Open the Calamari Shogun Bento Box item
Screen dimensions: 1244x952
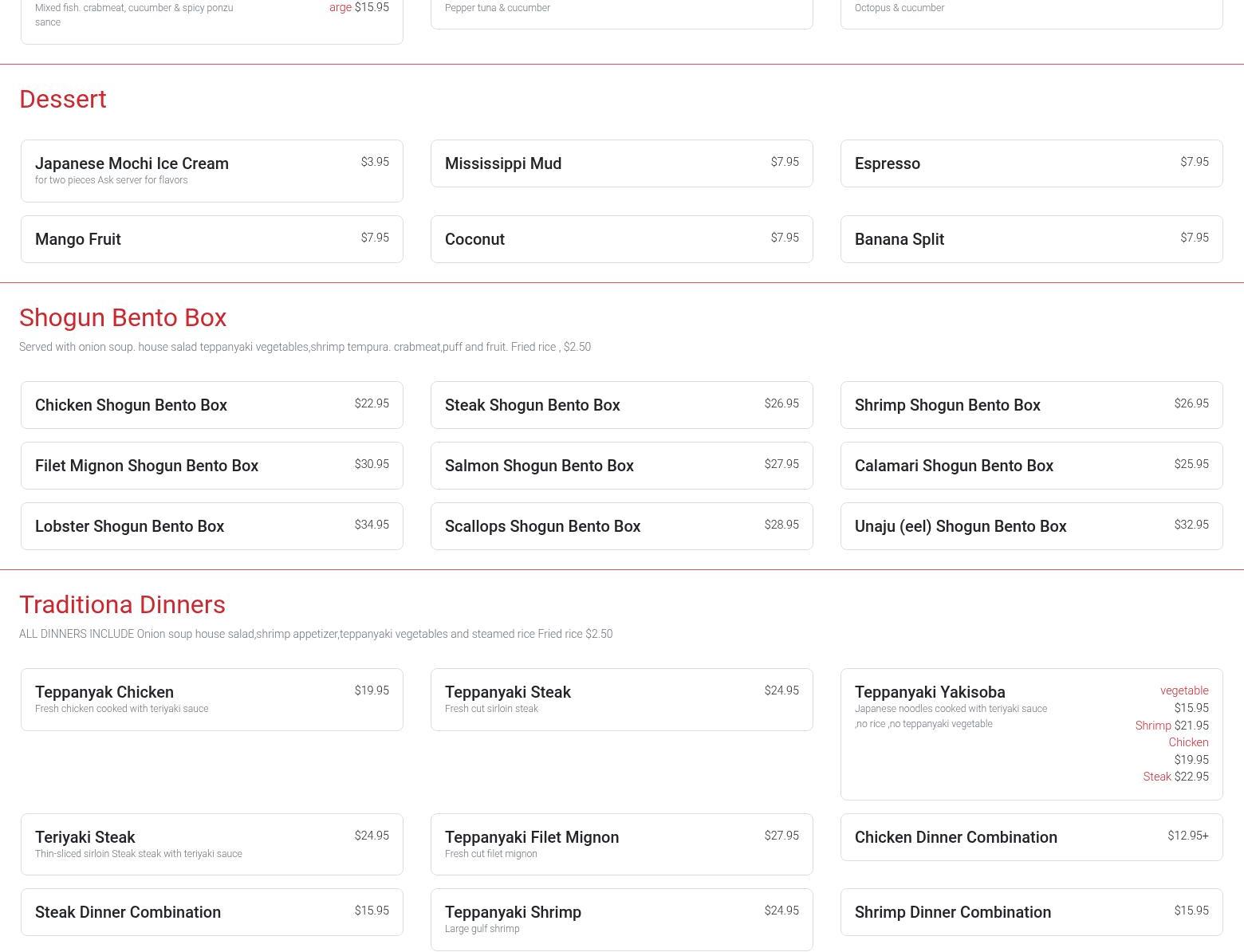click(x=1031, y=466)
